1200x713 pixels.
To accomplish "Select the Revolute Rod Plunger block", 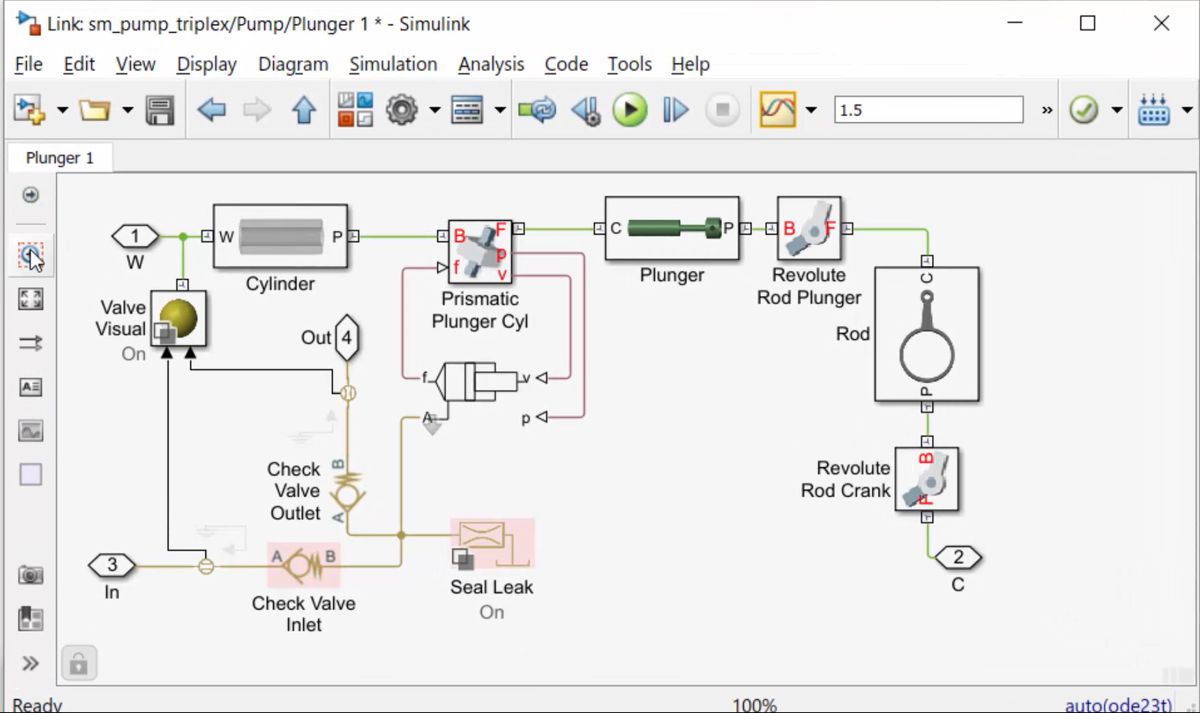I will click(x=809, y=228).
